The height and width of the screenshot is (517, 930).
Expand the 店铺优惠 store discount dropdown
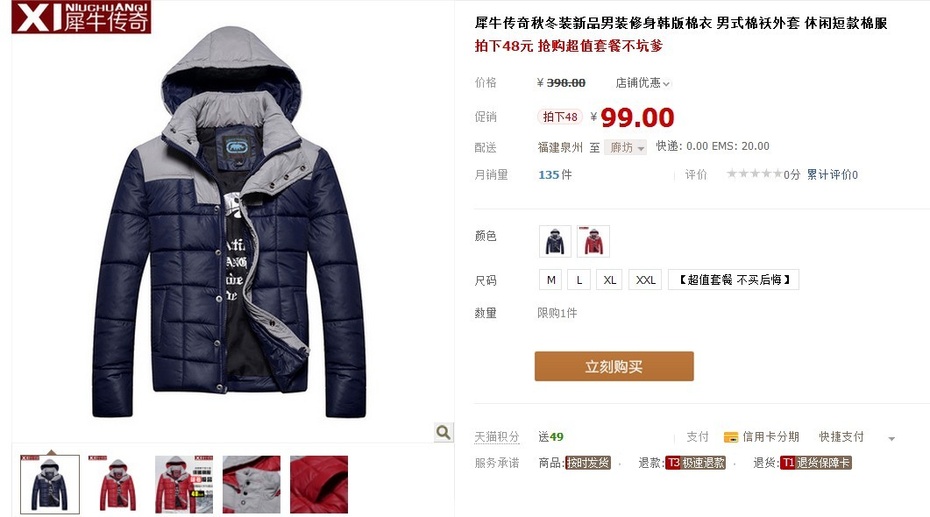642,83
